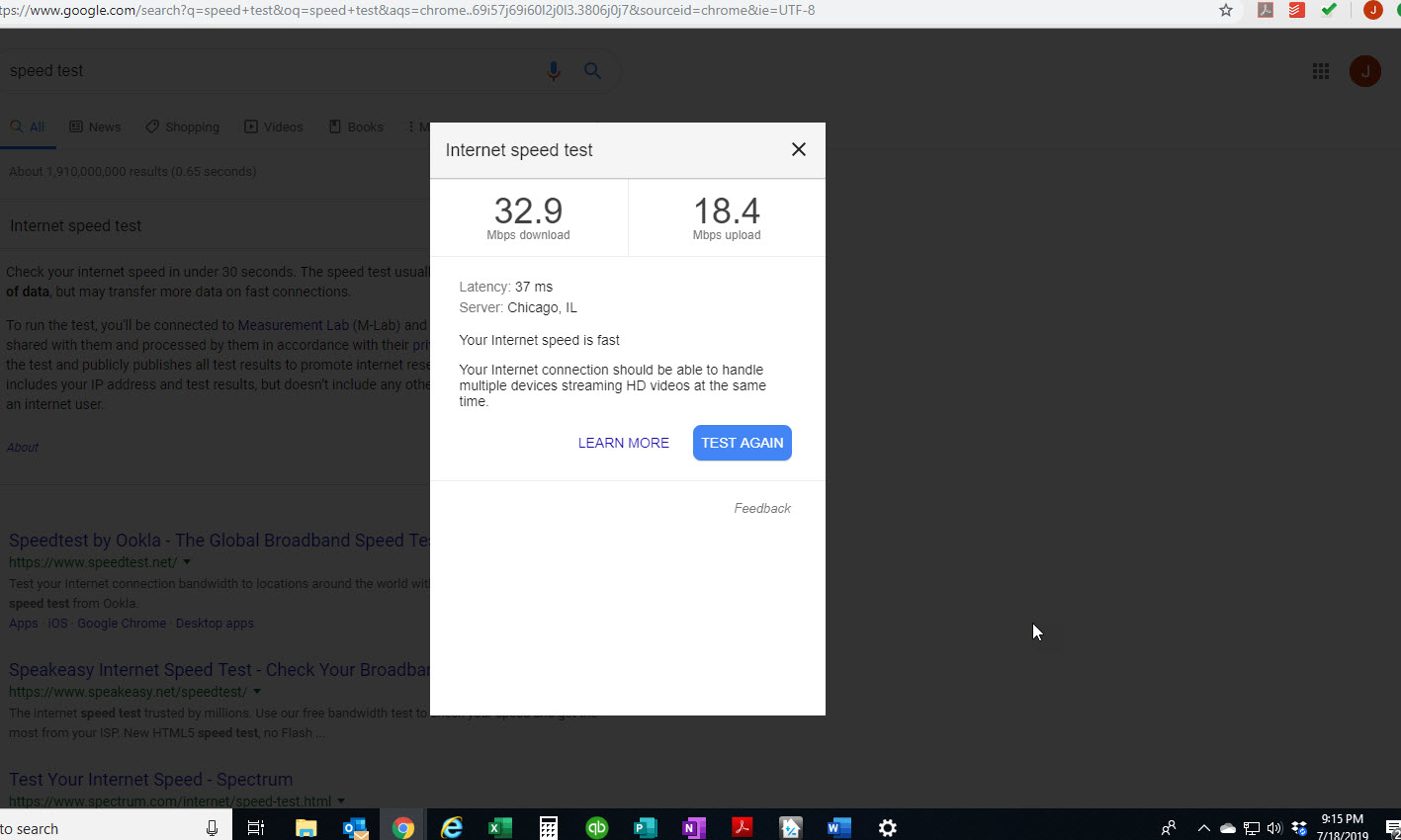Click the blue magnifier search button
Image resolution: width=1401 pixels, height=840 pixels.
[x=592, y=71]
